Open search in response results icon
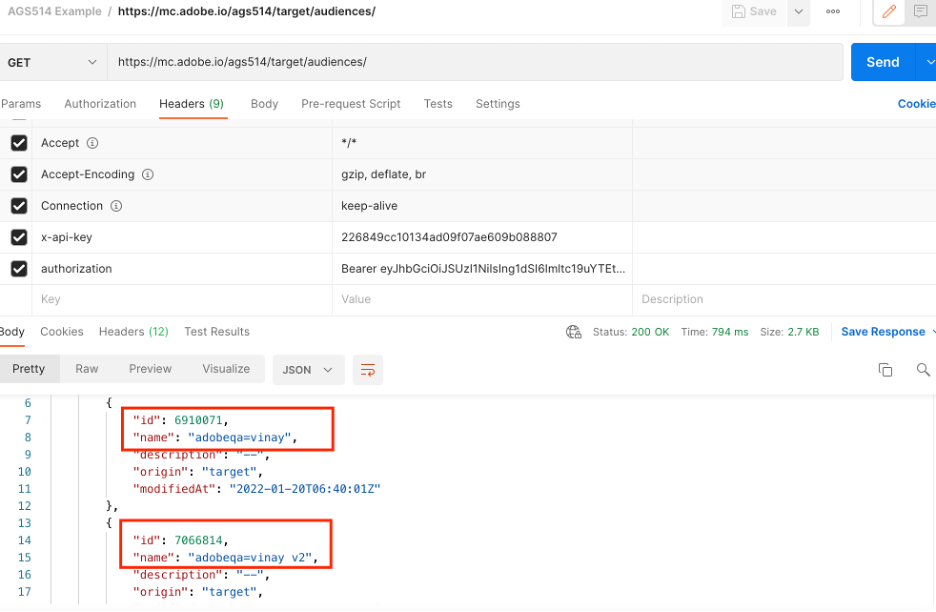The width and height of the screenshot is (936, 612). coord(923,369)
